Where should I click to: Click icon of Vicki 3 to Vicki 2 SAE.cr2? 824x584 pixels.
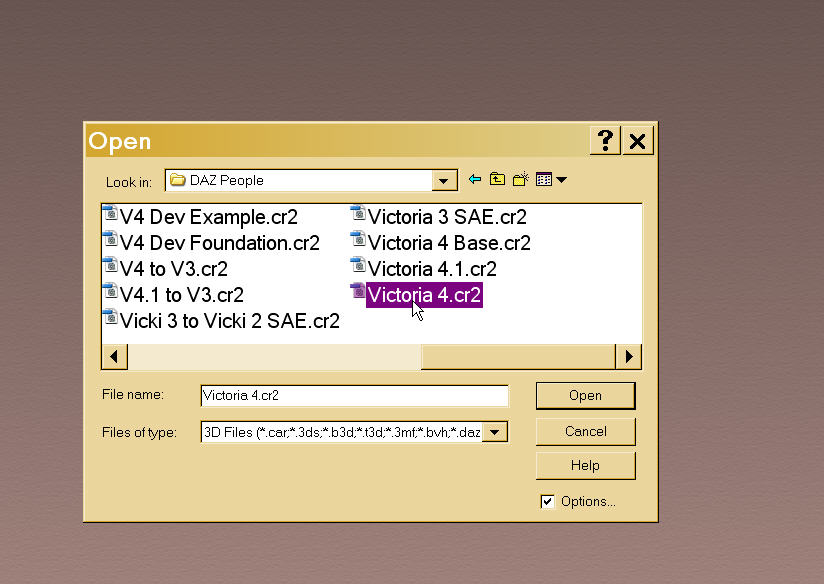tap(110, 317)
